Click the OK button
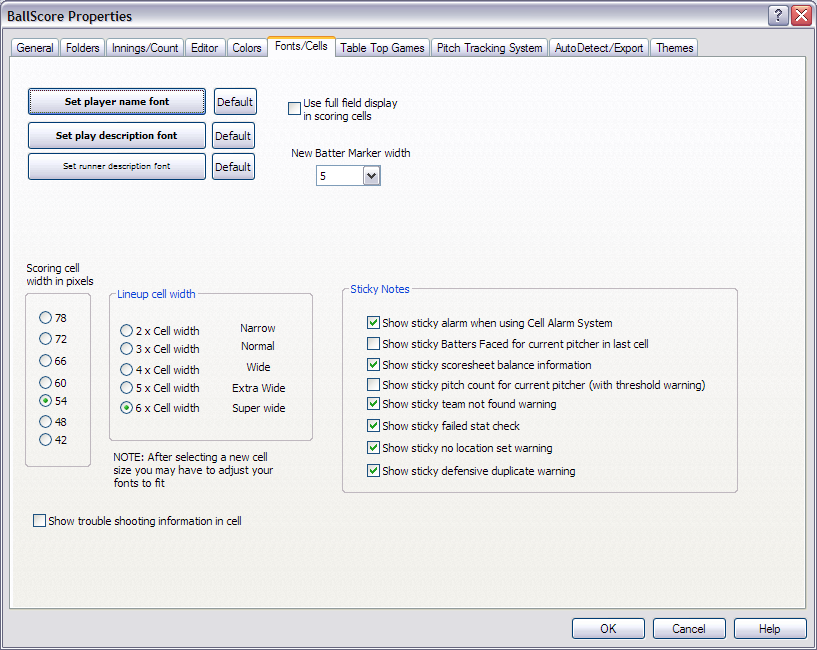This screenshot has height=650, width=817. point(608,629)
